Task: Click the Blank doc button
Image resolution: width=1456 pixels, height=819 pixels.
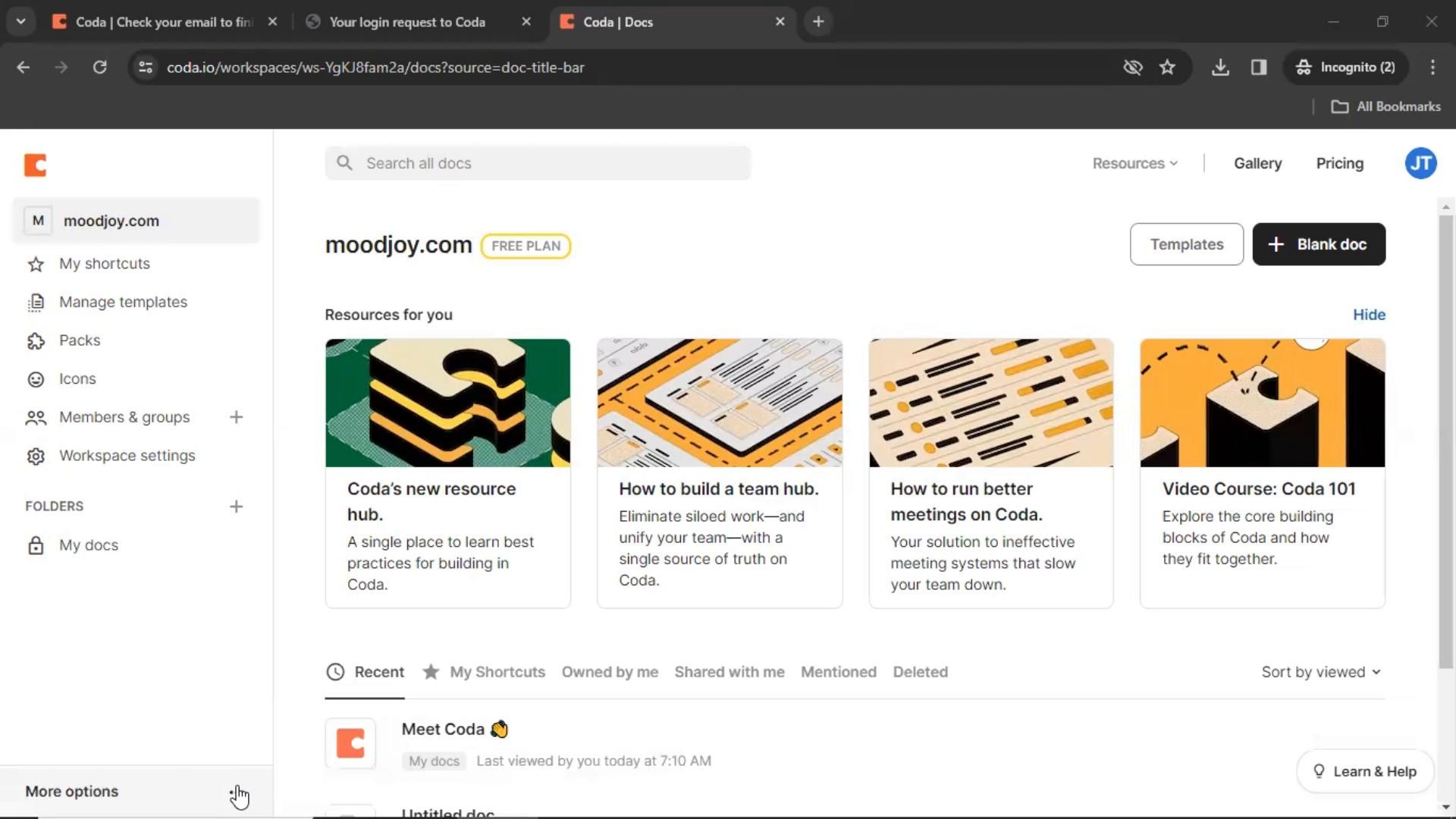Action: (x=1318, y=244)
